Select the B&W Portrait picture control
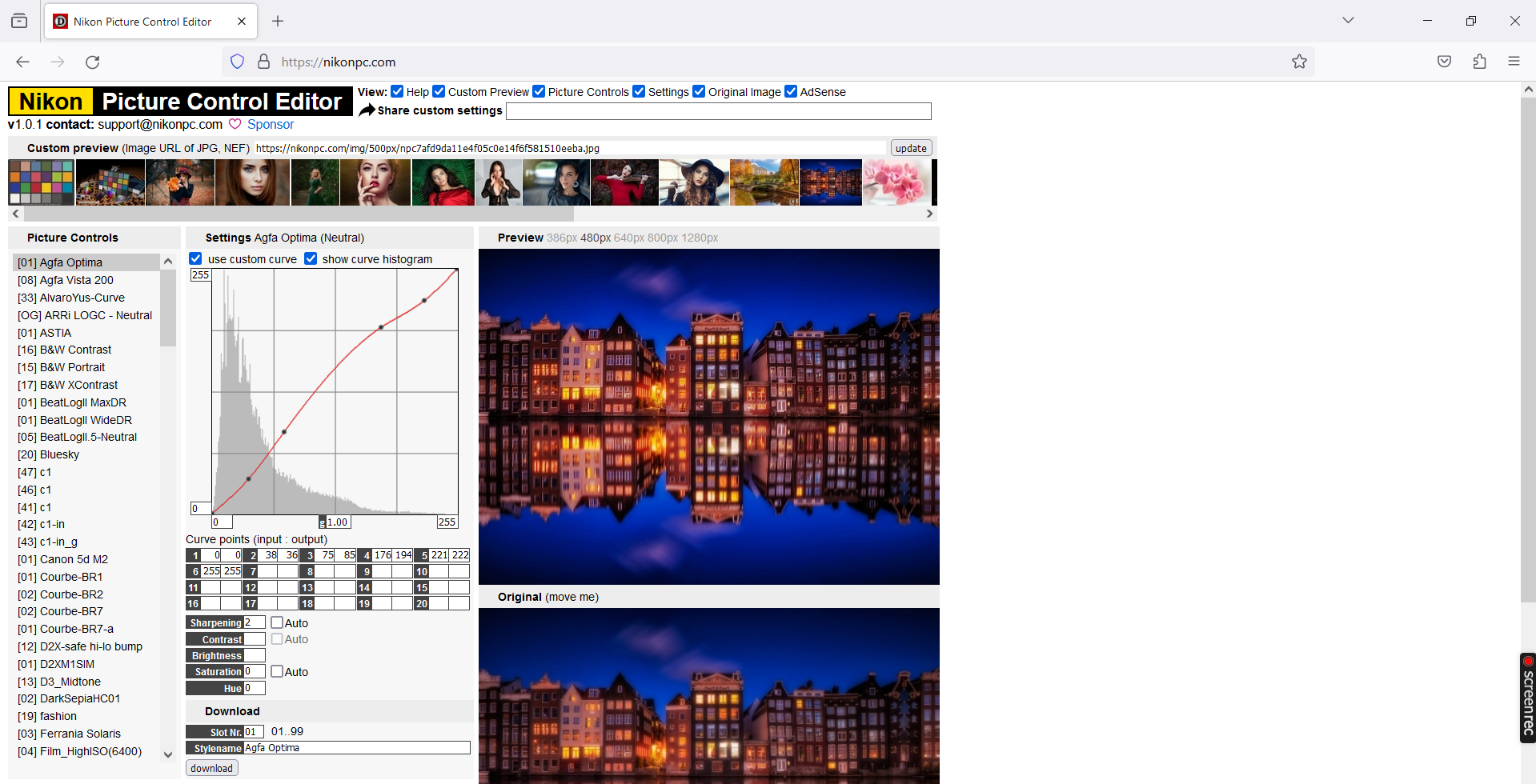 (x=62, y=367)
